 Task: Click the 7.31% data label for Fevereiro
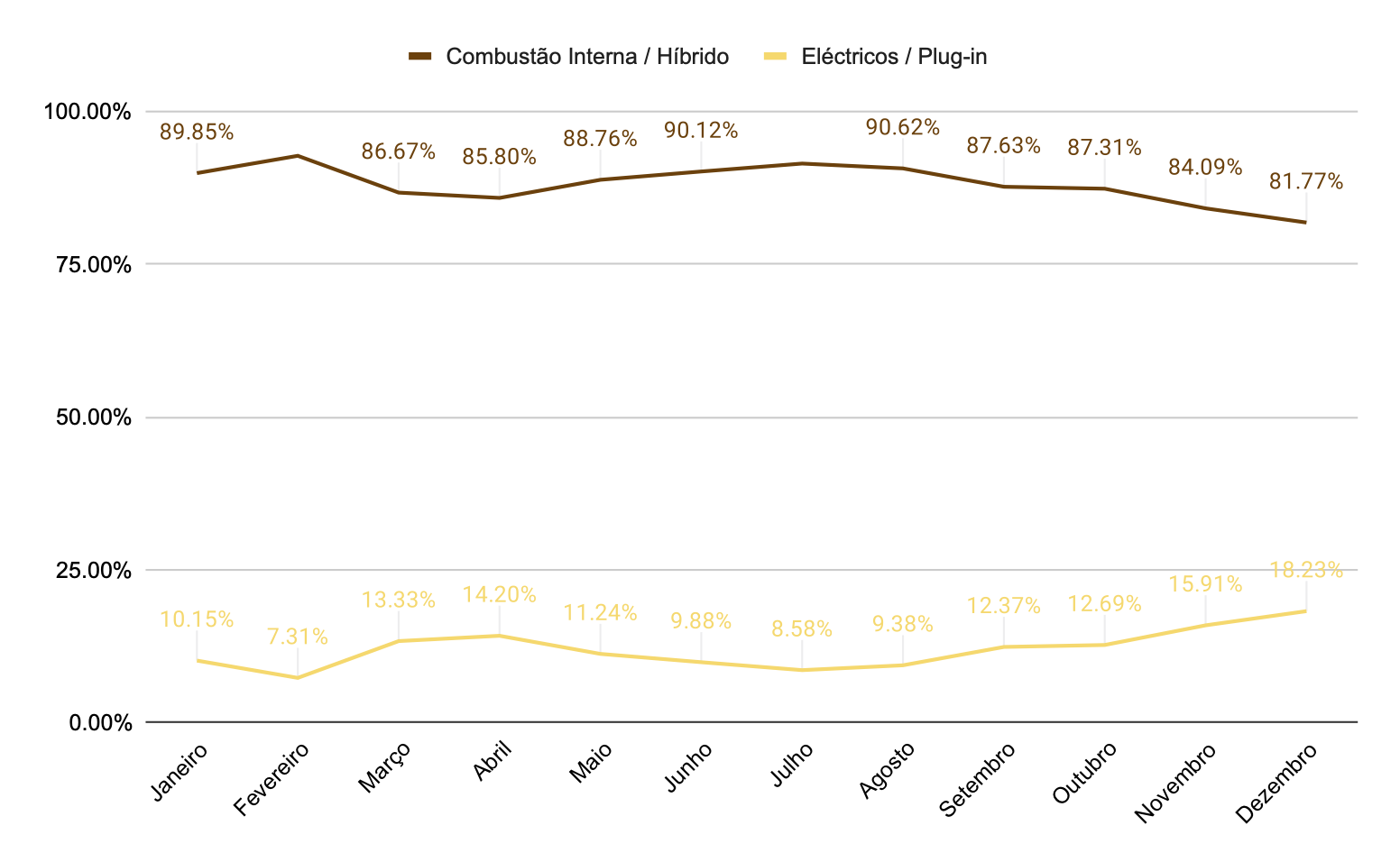298,637
